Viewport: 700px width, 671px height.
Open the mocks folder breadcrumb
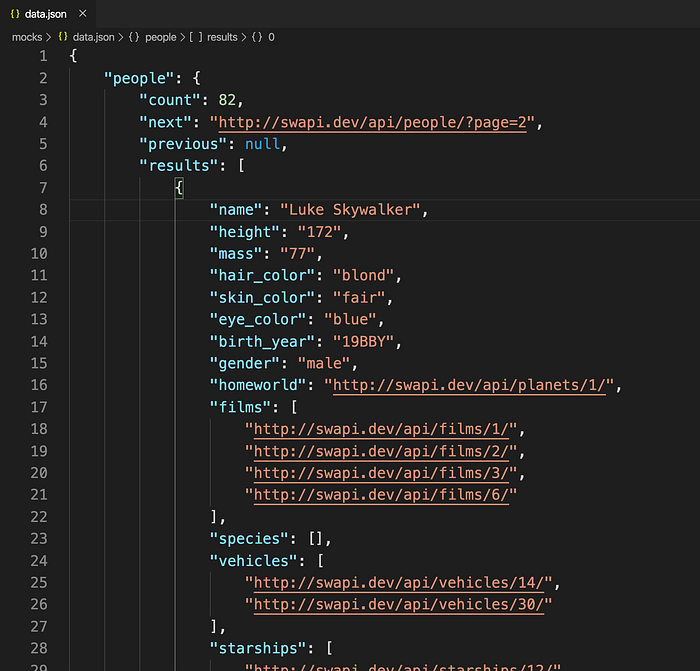click(27, 37)
